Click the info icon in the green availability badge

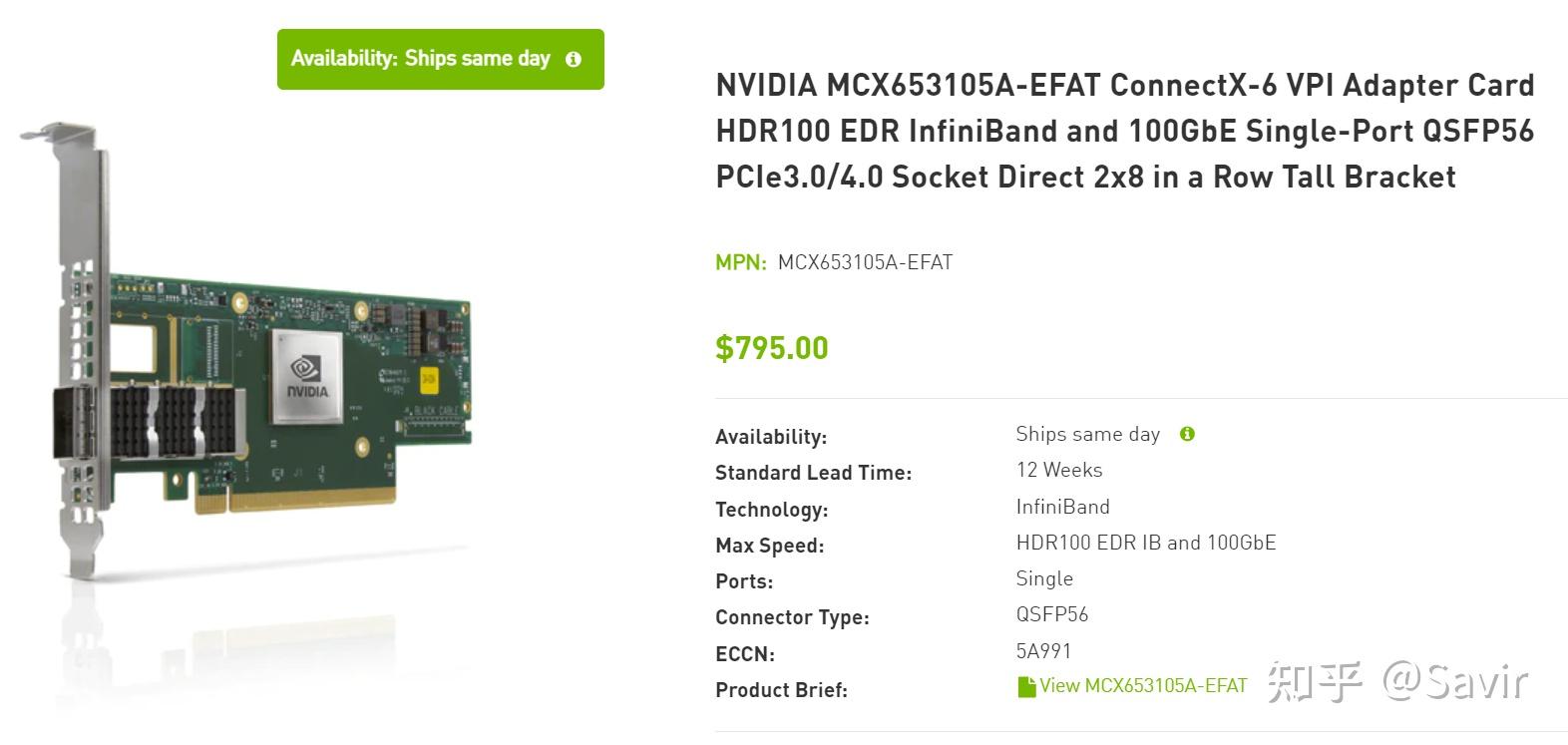tap(574, 60)
